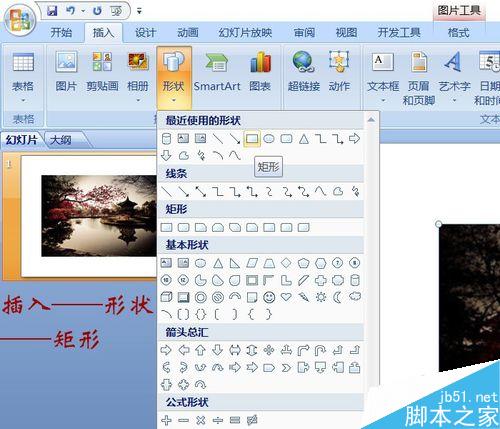
Task: Pick the right arrow in recent shapes
Action: point(355,138)
